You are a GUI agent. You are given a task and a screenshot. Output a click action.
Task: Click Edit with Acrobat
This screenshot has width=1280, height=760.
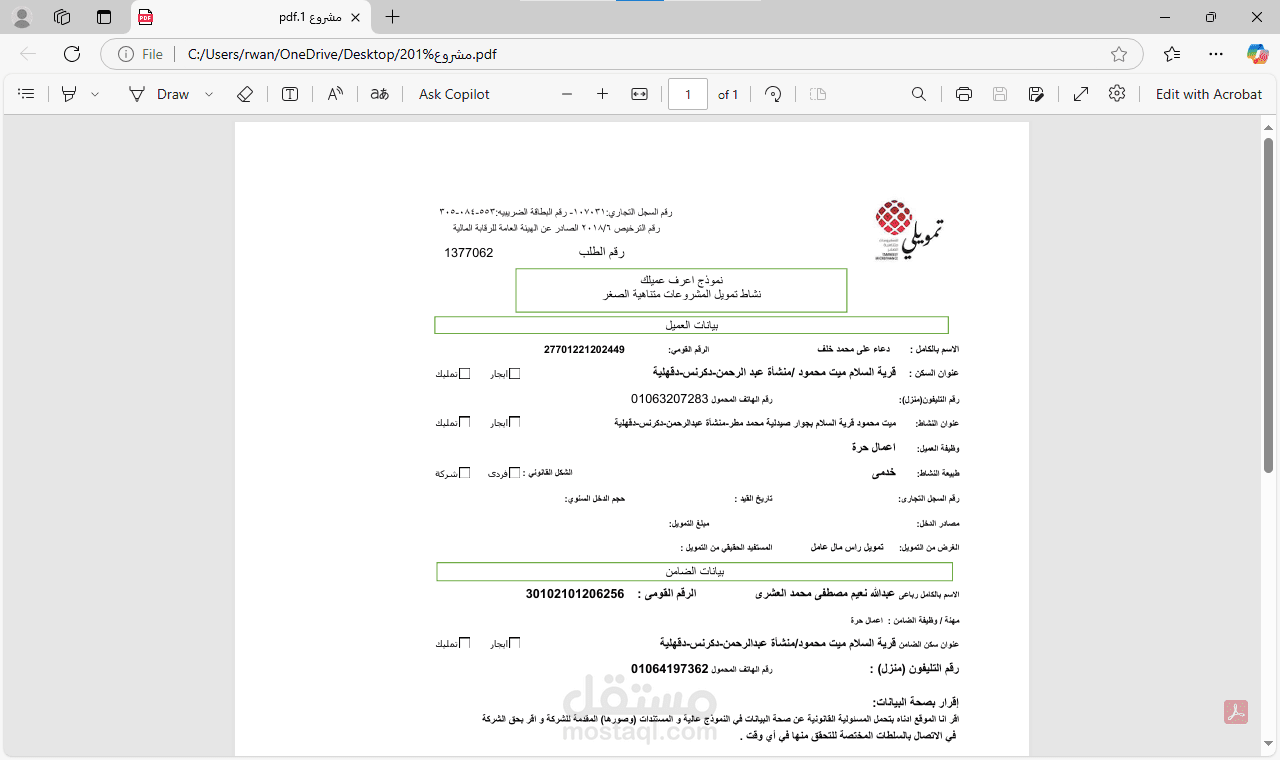(x=1209, y=94)
